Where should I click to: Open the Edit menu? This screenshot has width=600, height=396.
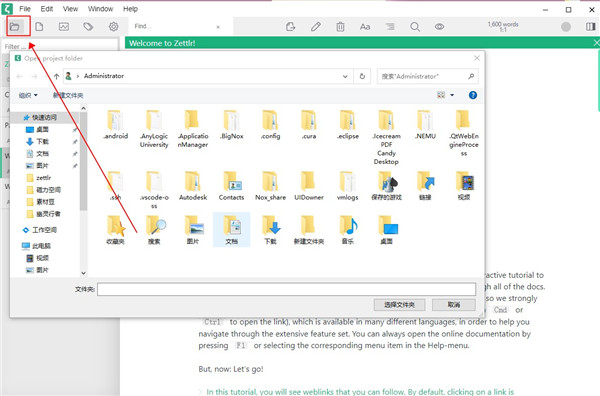(x=47, y=8)
